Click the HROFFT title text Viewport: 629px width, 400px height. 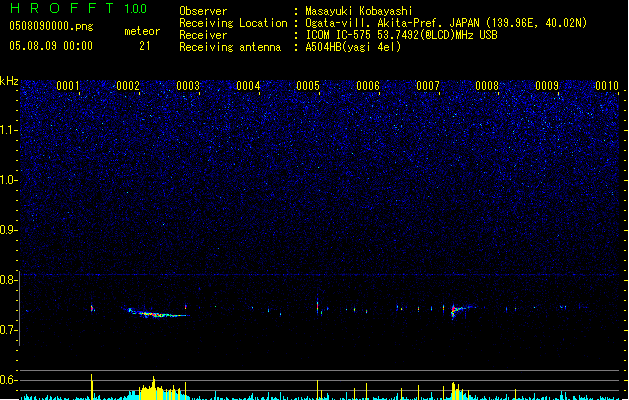pyautogui.click(x=62, y=8)
